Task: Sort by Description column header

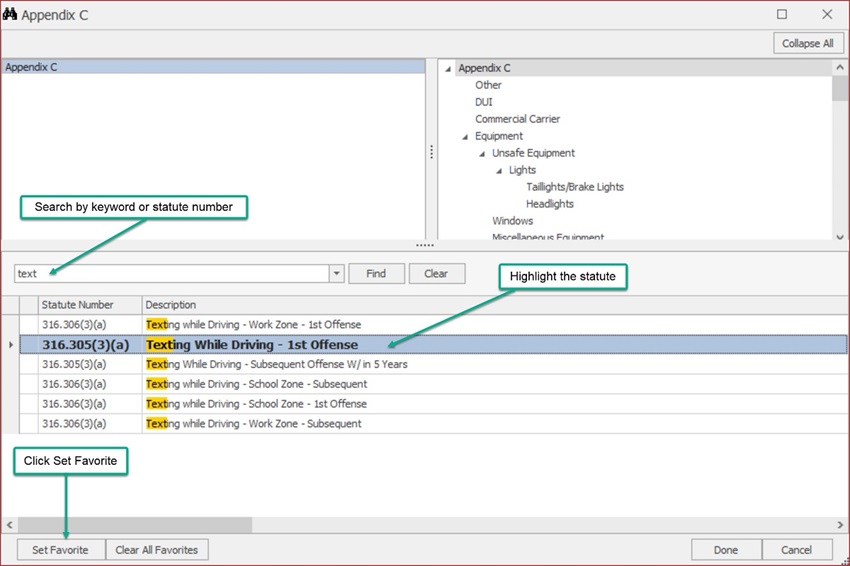Action: (x=171, y=305)
